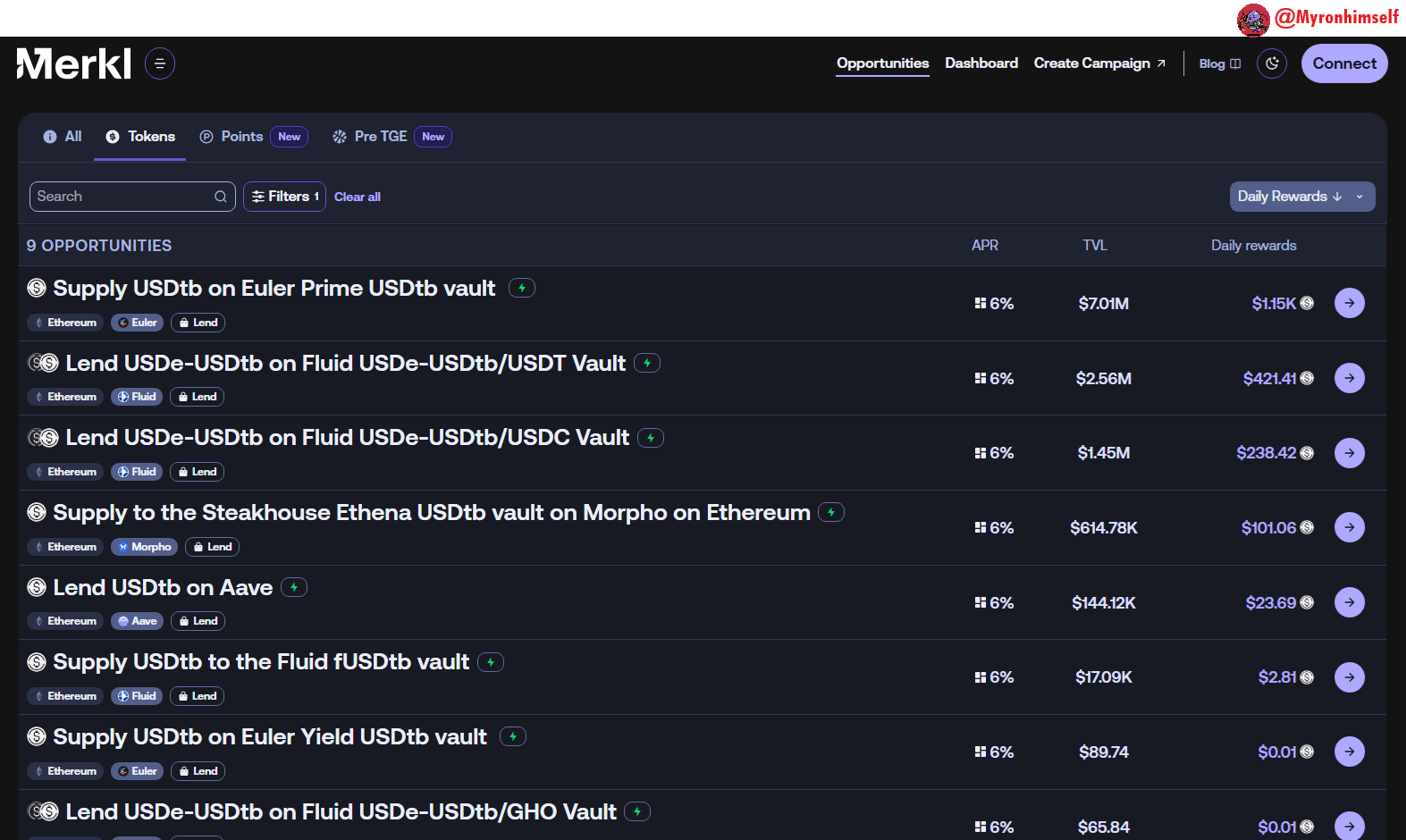The width and height of the screenshot is (1406, 840).
Task: Click lightning badge beside USDe-USDtb/USDC Vault title
Action: pos(651,438)
